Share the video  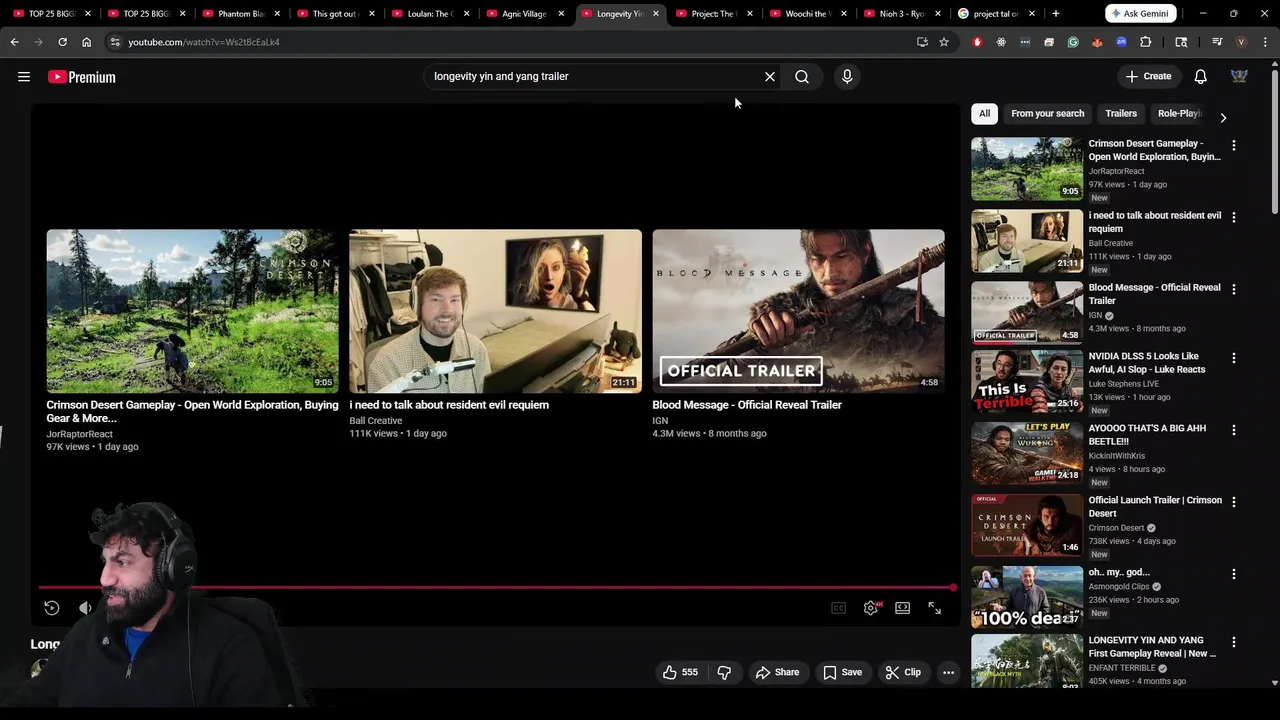point(778,673)
